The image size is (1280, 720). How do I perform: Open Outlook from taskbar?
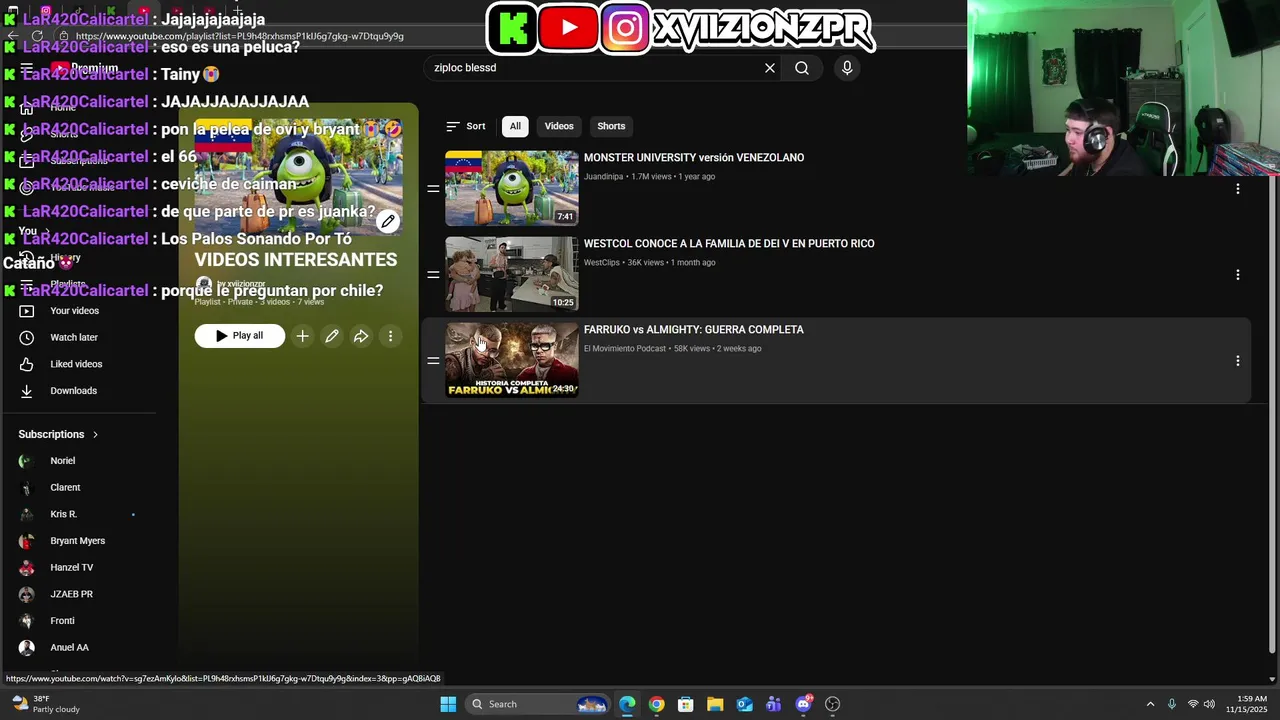(x=745, y=704)
